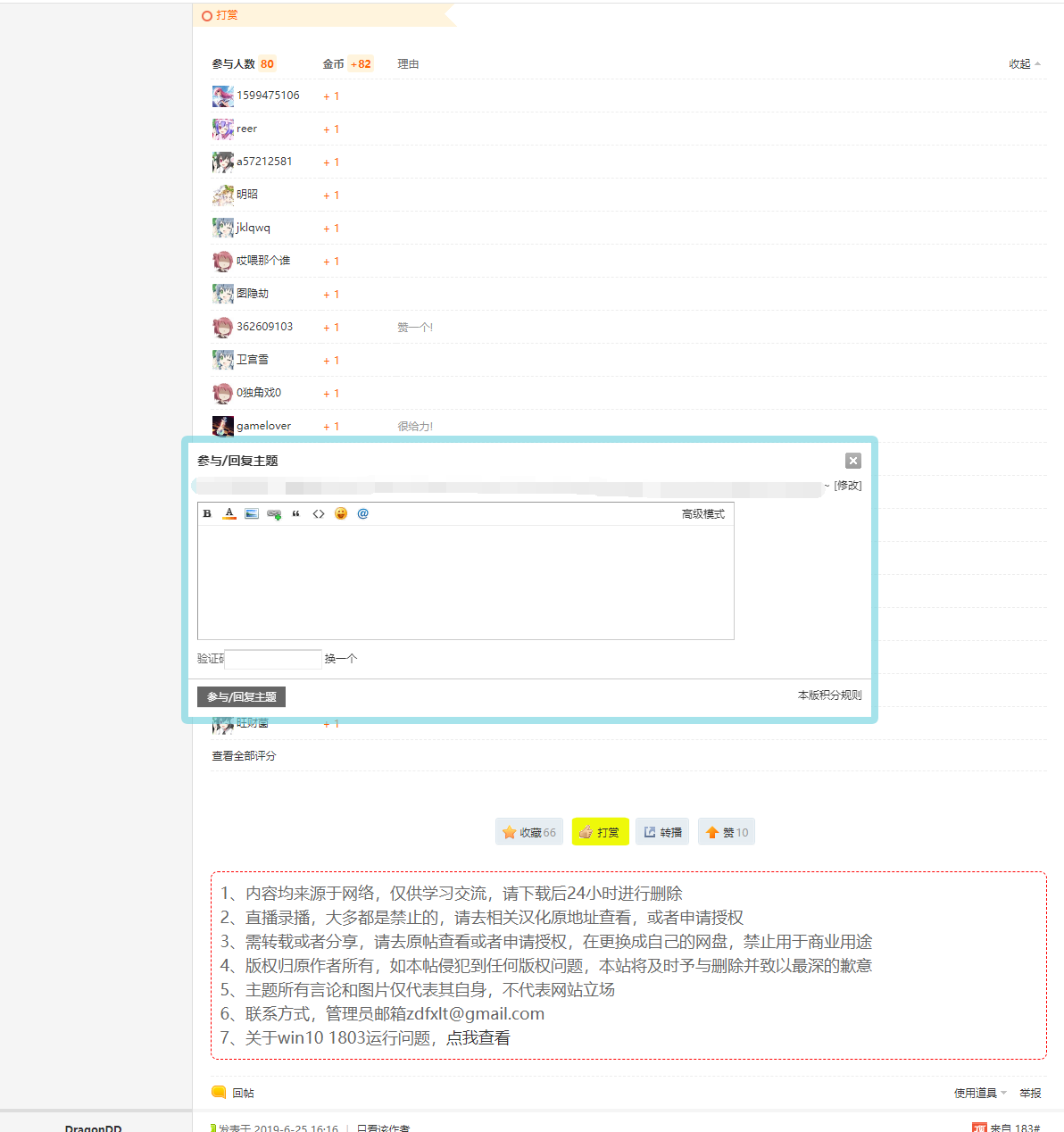Open 本版积分规则 link
Image resolution: width=1064 pixels, height=1132 pixels.
coord(830,695)
